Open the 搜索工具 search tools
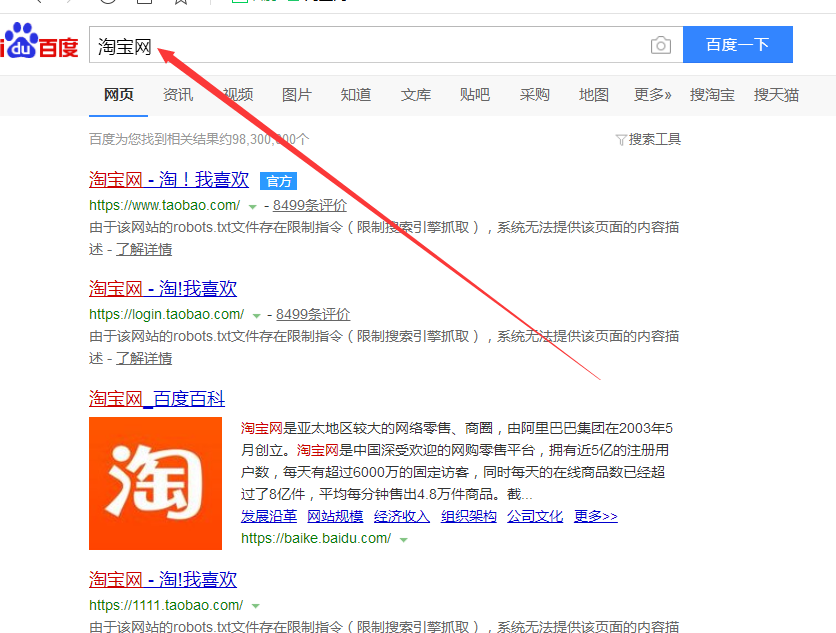The image size is (836, 633). [655, 139]
